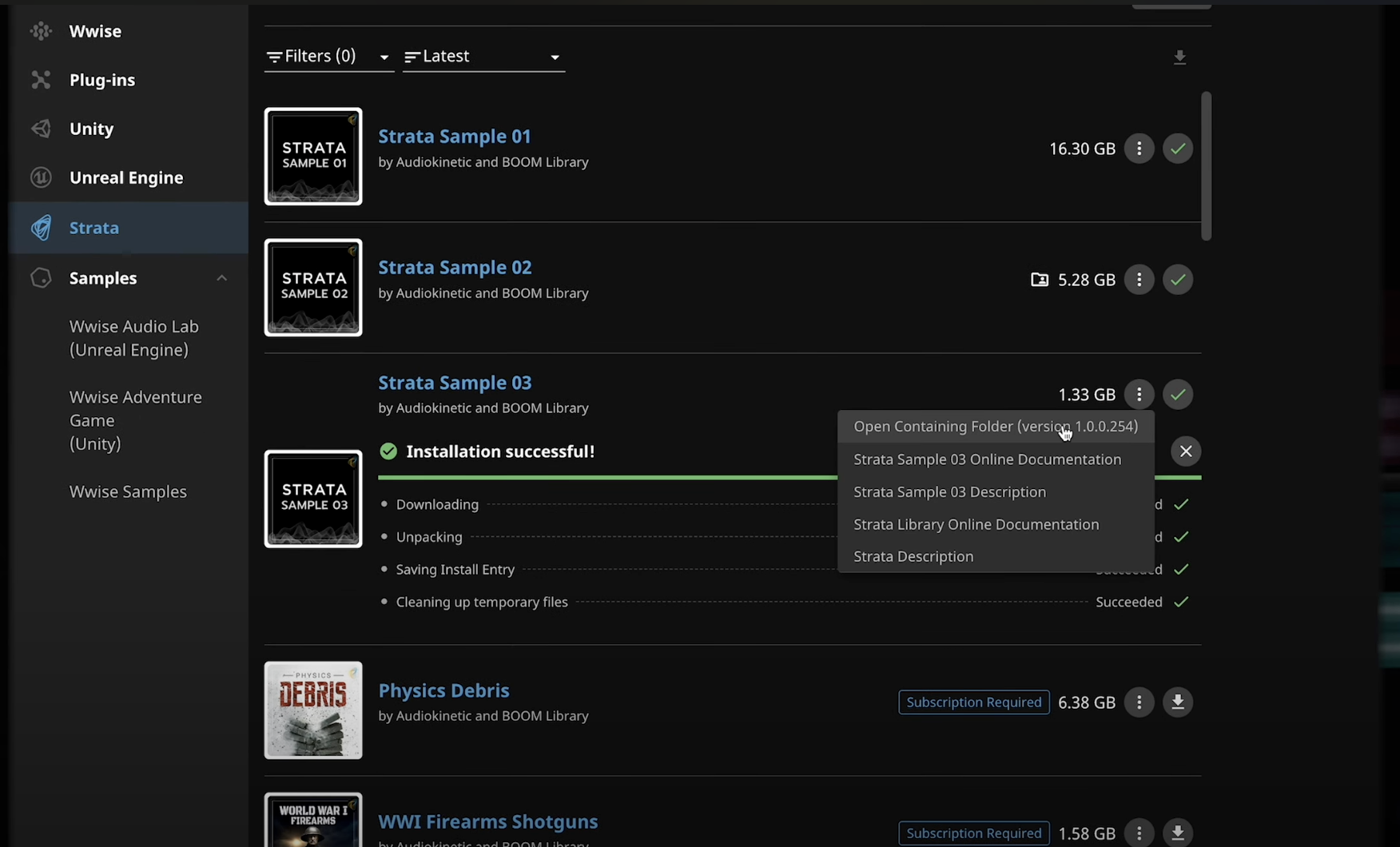Open the Strata Sample 02 three-dot menu

pos(1139,280)
